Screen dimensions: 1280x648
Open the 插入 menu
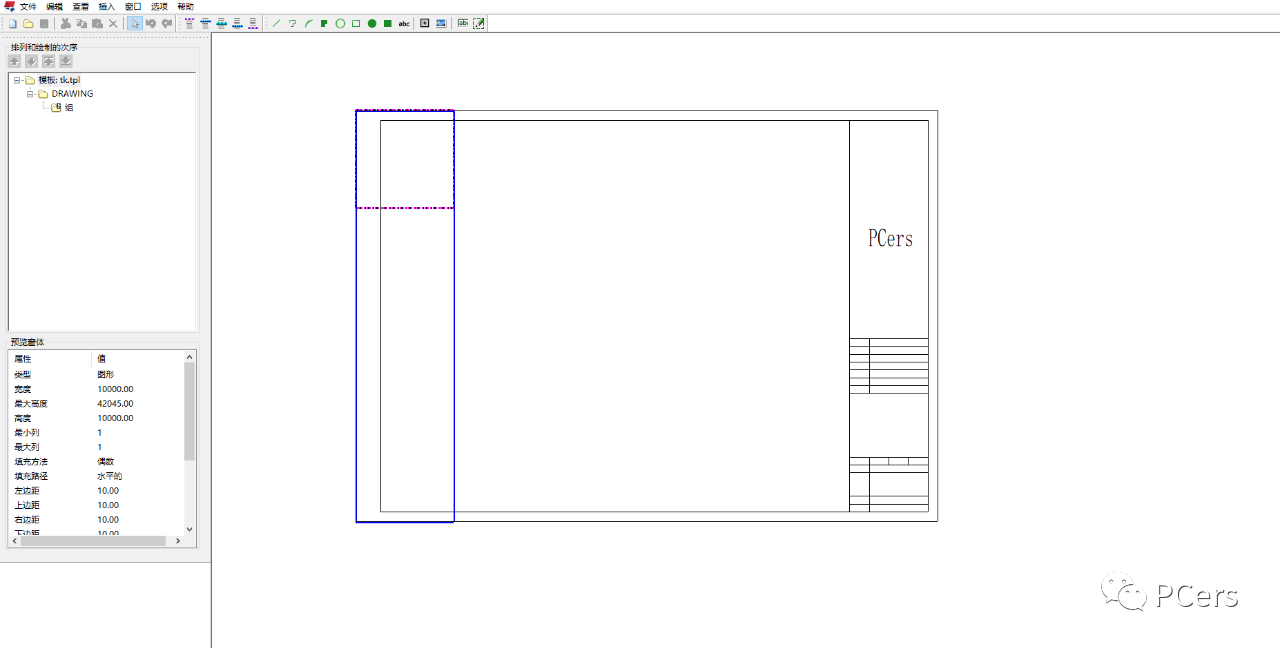click(106, 6)
